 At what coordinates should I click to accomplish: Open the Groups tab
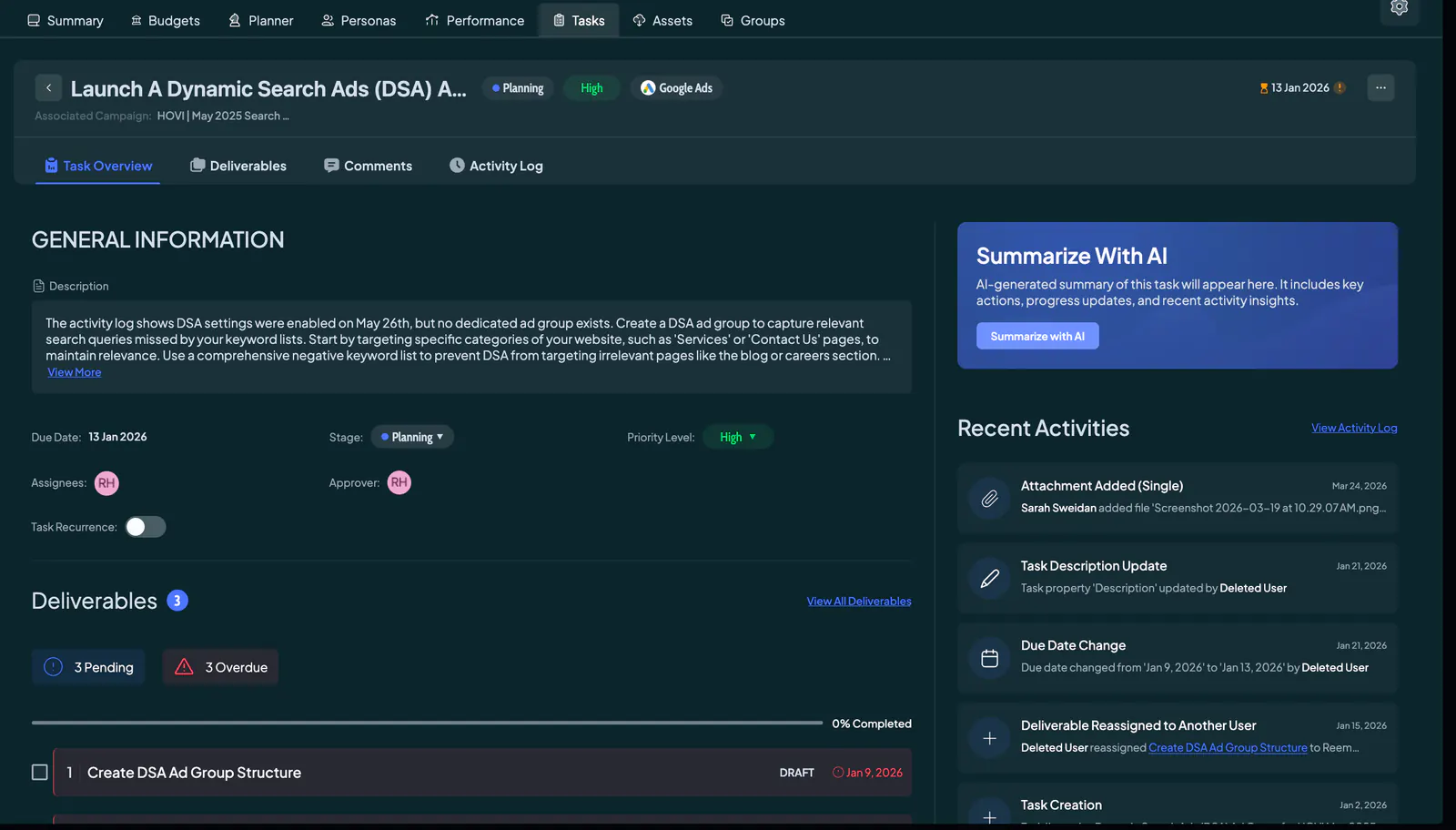753,20
